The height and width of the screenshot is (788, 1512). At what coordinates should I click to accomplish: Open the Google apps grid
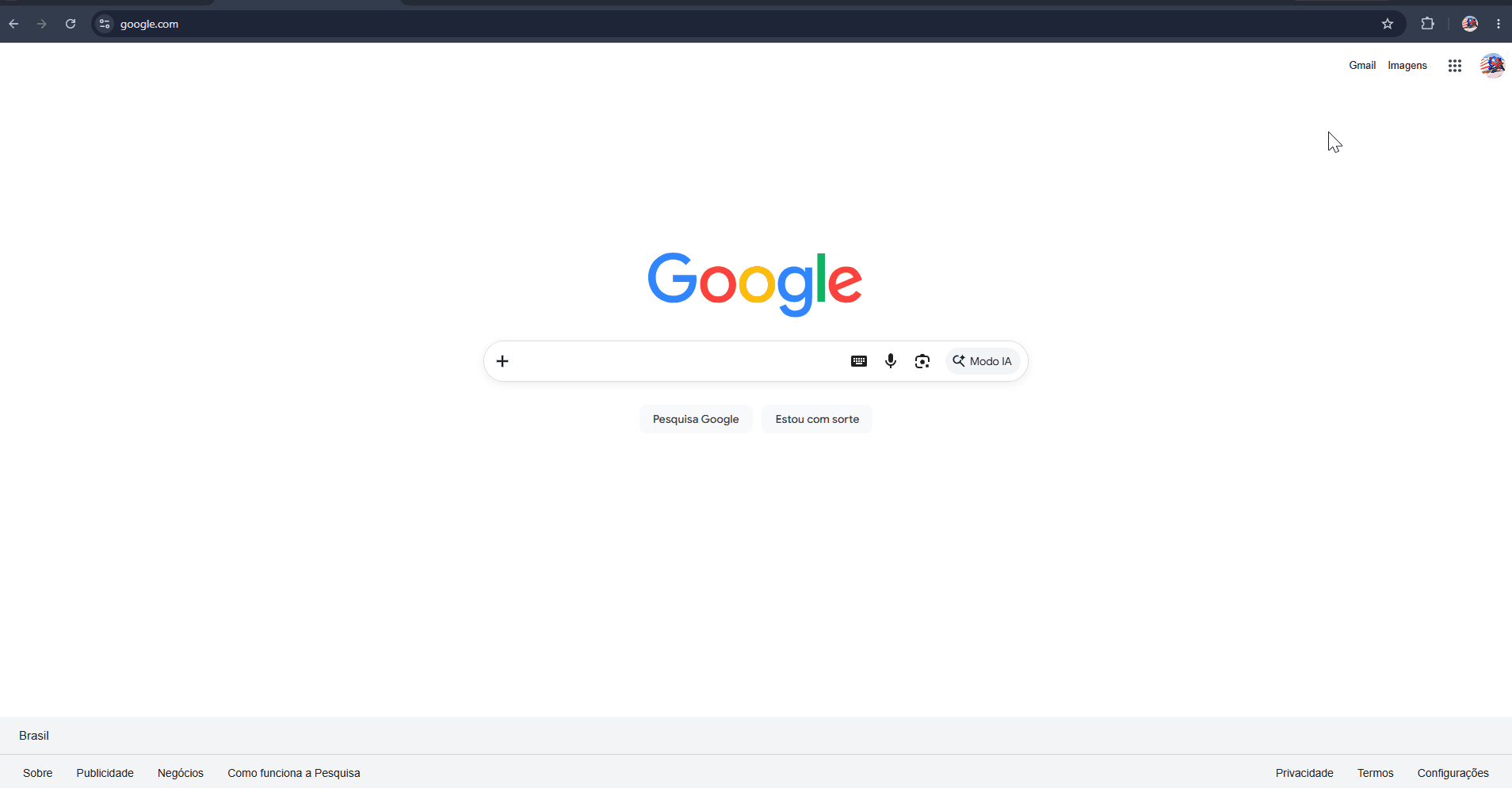point(1455,66)
